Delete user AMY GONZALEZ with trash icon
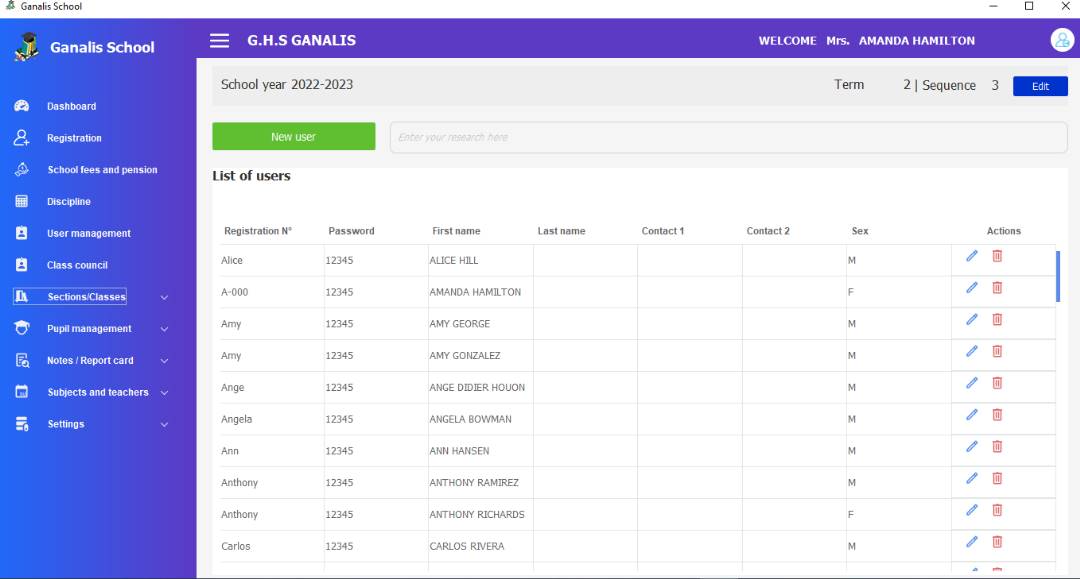Image resolution: width=1080 pixels, height=579 pixels. (997, 351)
